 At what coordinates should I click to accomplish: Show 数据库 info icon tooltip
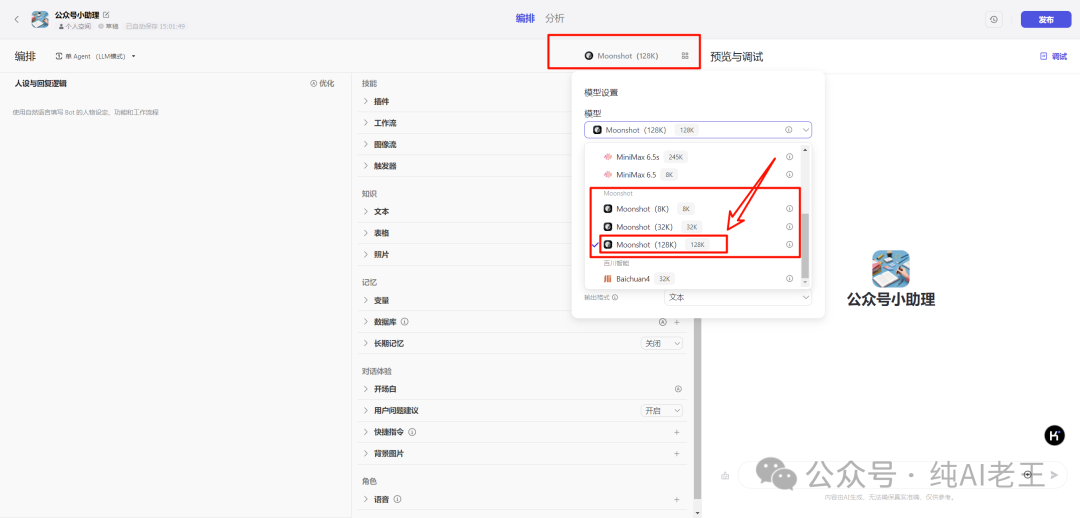[x=405, y=322]
